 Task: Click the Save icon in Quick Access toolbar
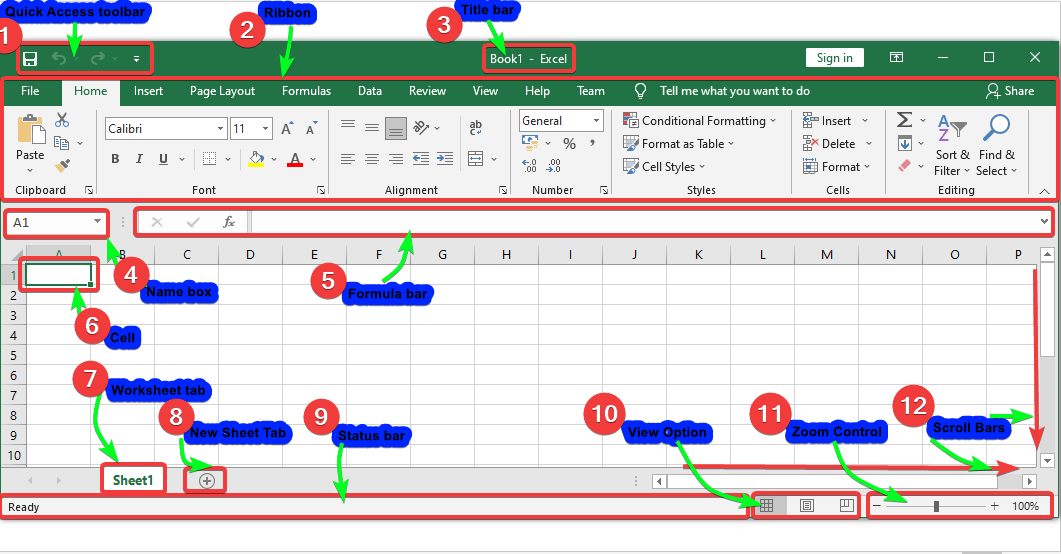click(30, 59)
